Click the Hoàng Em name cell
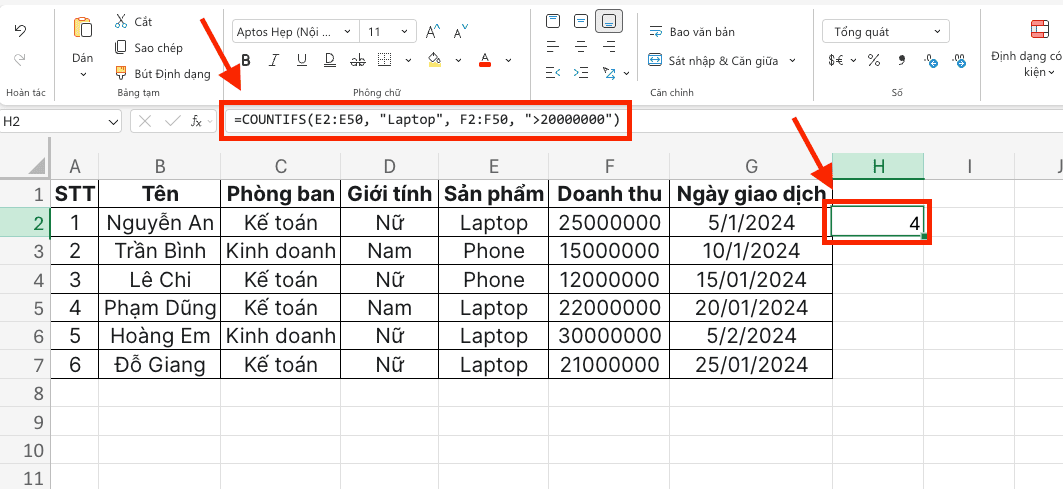The image size is (1063, 489). coord(160,336)
